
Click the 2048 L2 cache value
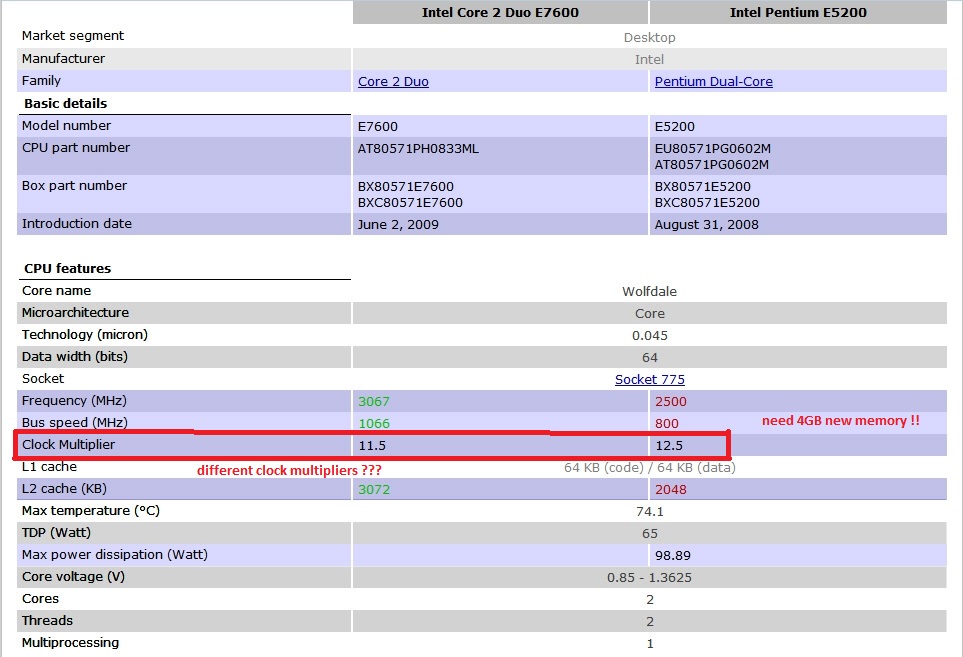coord(671,490)
